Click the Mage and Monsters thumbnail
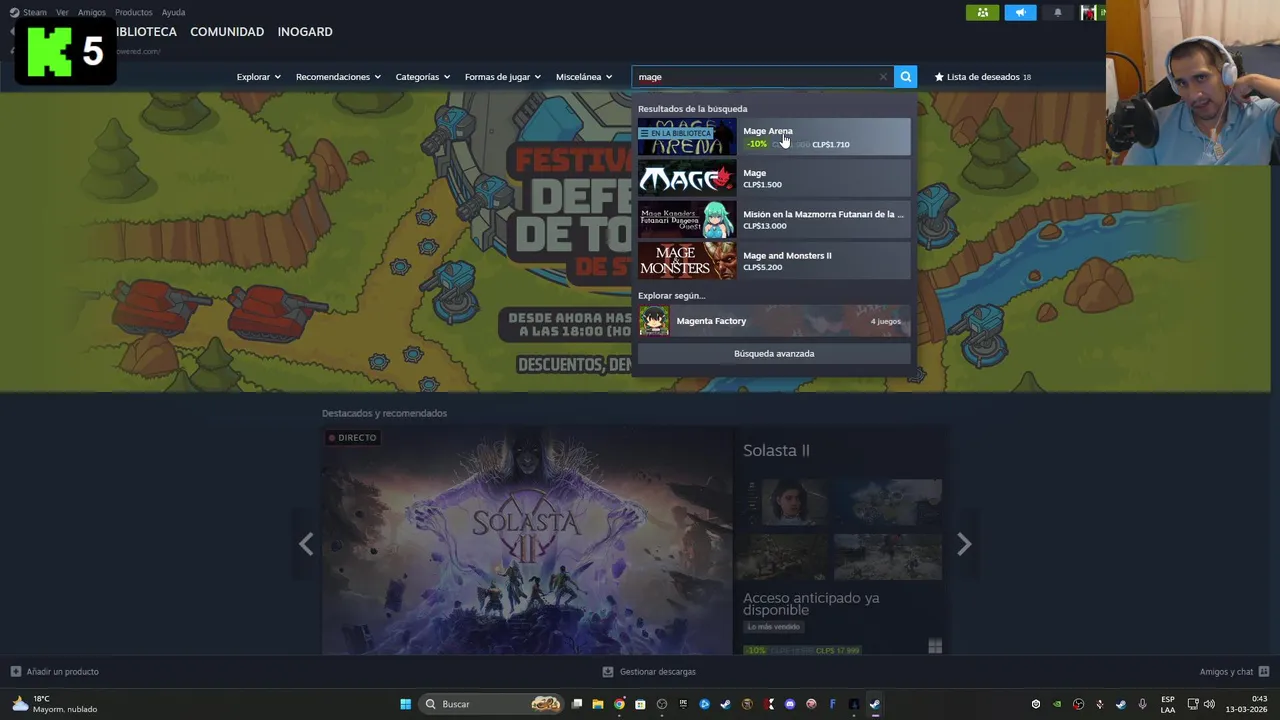 click(x=687, y=261)
